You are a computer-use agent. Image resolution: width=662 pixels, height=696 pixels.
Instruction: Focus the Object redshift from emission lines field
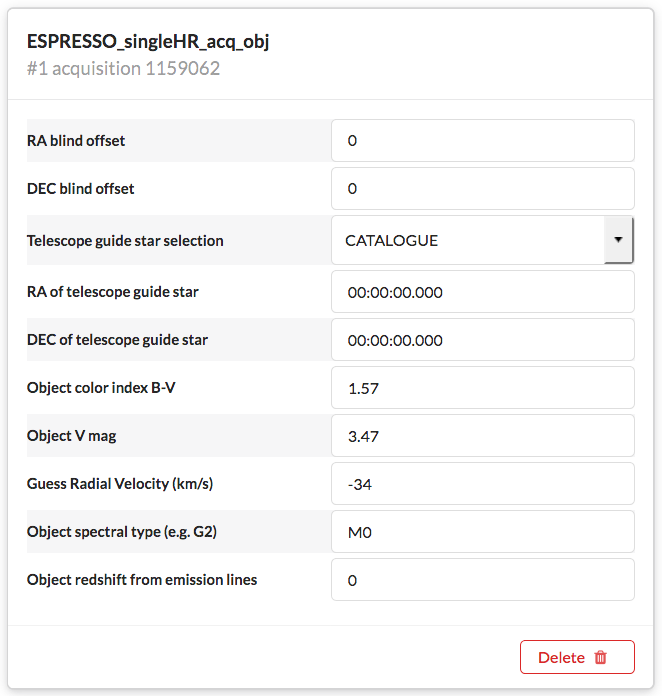click(x=482, y=580)
